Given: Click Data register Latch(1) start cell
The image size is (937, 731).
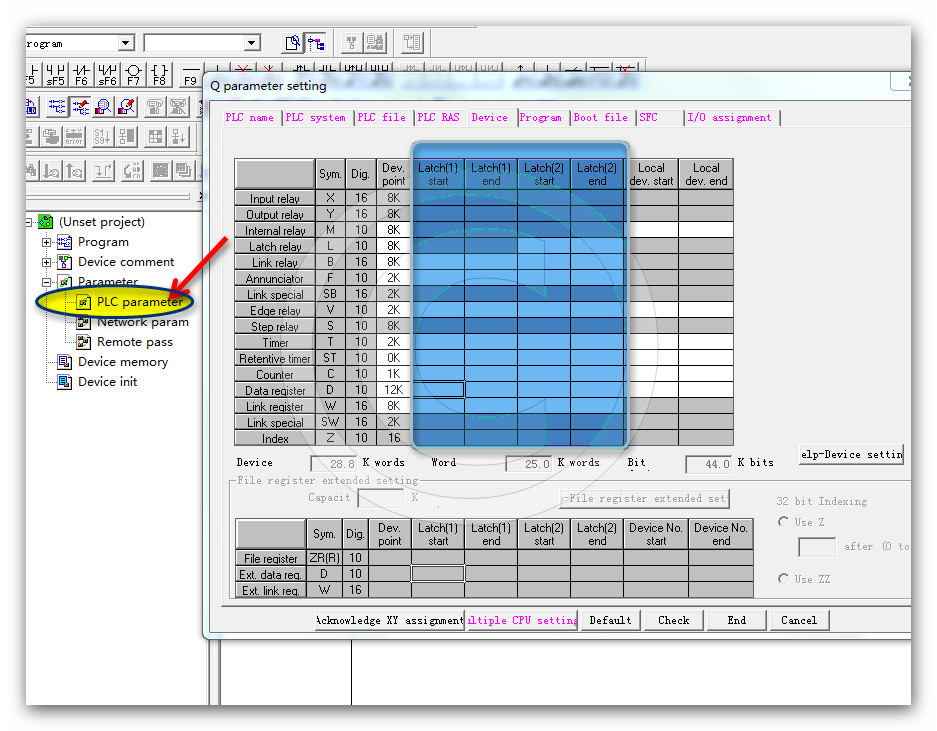Looking at the screenshot, I should coord(438,390).
